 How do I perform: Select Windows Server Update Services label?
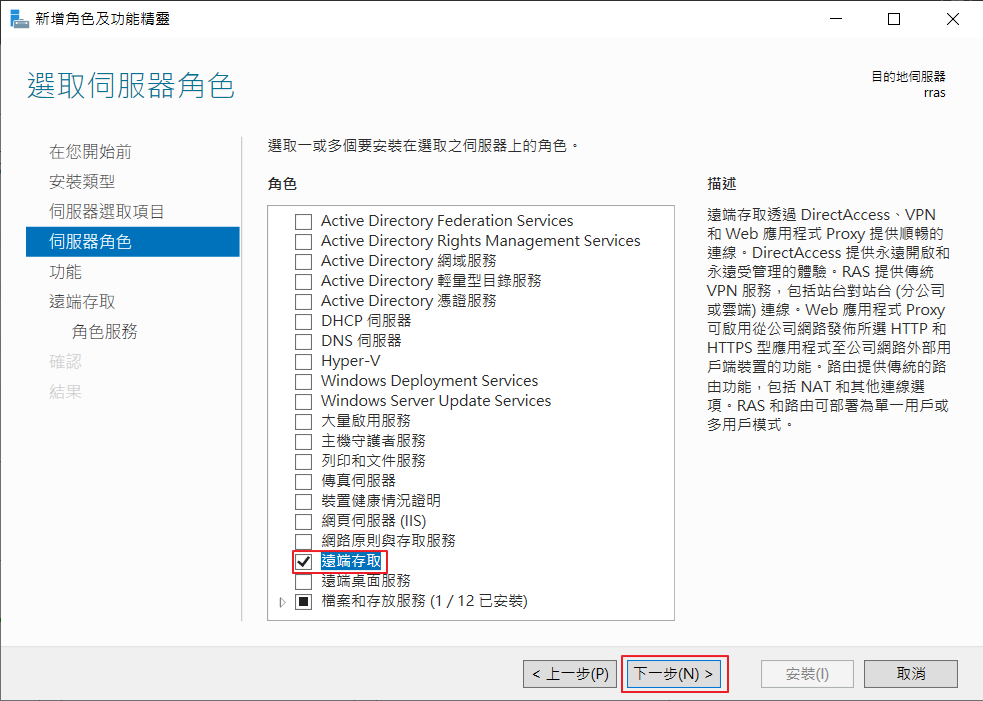tap(436, 401)
